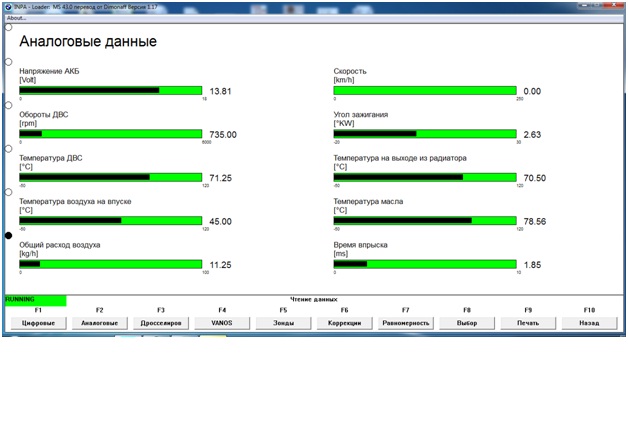This screenshot has width=628, height=430.
Task: Click the intake air value 45.00
Action: click(221, 221)
